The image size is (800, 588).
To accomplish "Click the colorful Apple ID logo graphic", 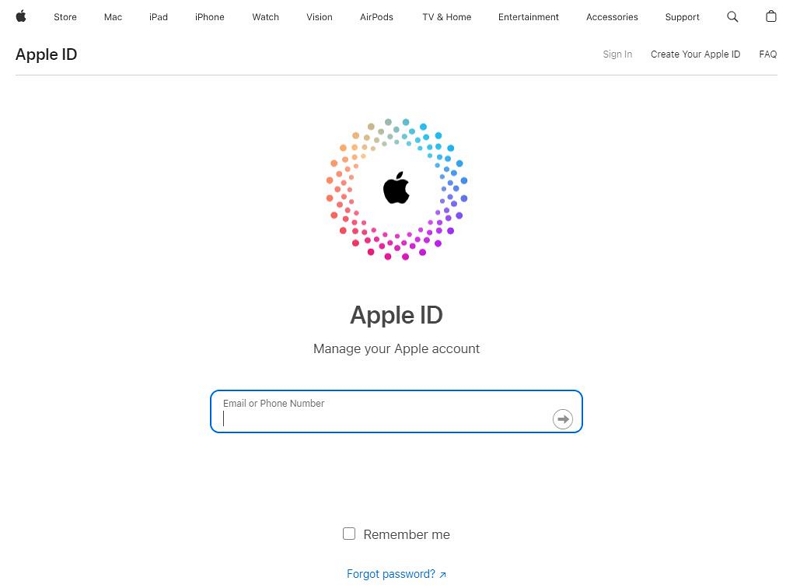I will pyautogui.click(x=396, y=189).
